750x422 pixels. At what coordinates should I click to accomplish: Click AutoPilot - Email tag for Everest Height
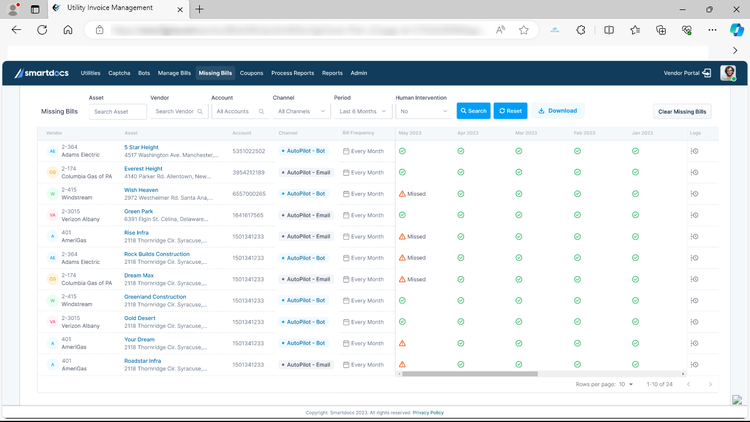[306, 172]
